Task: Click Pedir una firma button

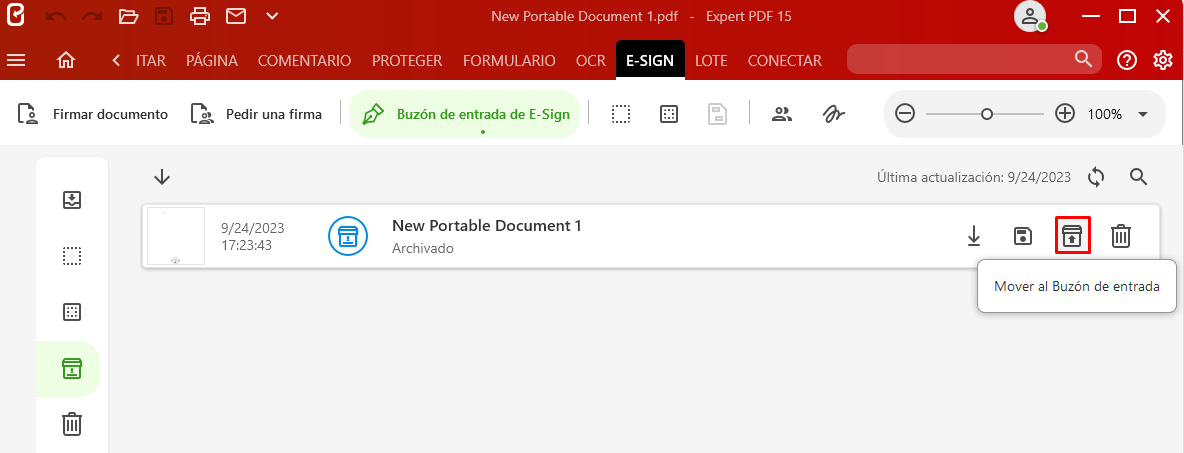Action: 256,114
